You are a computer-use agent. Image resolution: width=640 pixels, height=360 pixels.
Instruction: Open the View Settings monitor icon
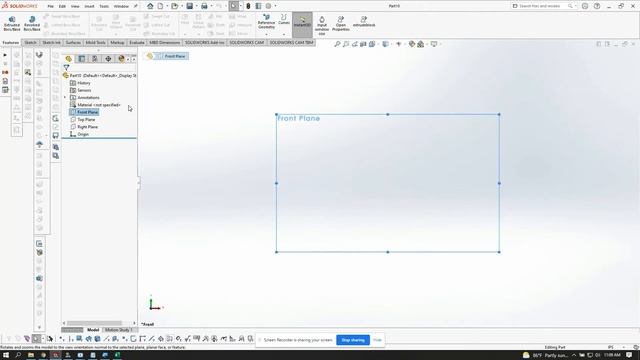click(x=434, y=44)
